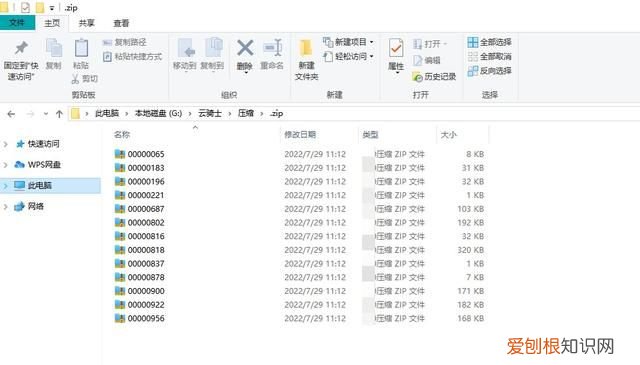The height and width of the screenshot is (365, 640).
Task: Click the zip icon of file 00000900
Action: [x=120, y=291]
